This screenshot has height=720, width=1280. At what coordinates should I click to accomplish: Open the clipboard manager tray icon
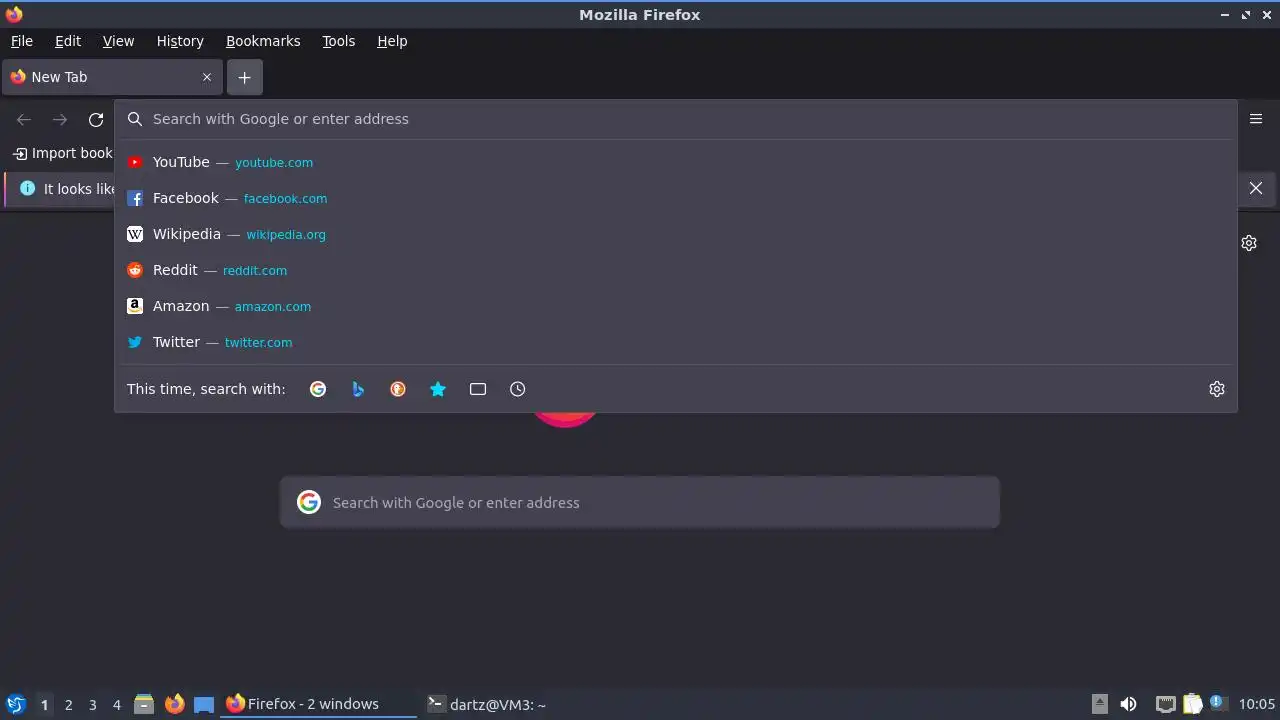point(1192,704)
